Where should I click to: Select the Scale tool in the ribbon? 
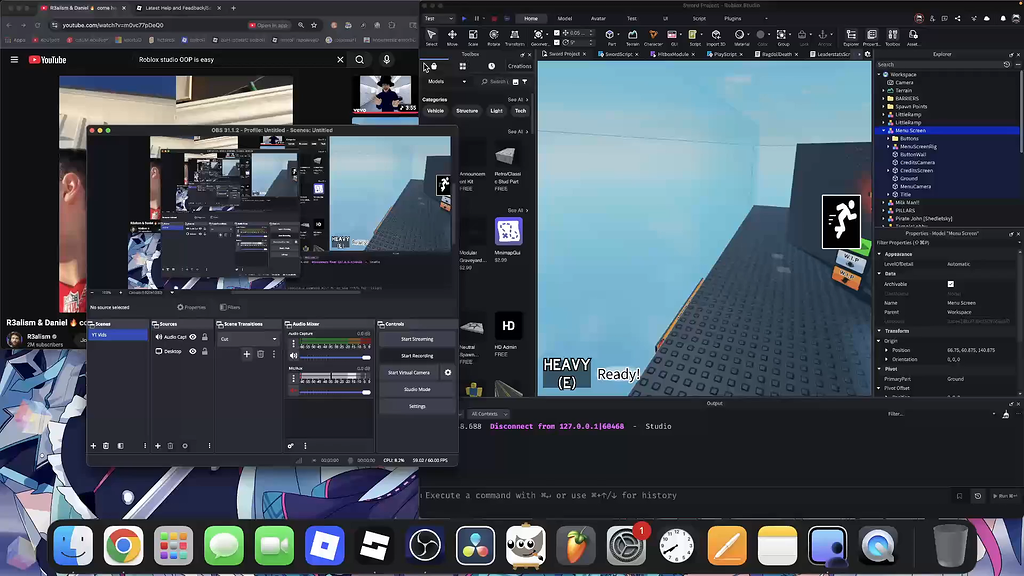point(473,35)
